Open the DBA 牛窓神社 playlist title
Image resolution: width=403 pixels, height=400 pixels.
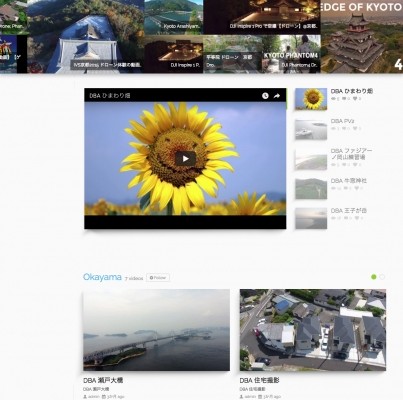coord(349,181)
